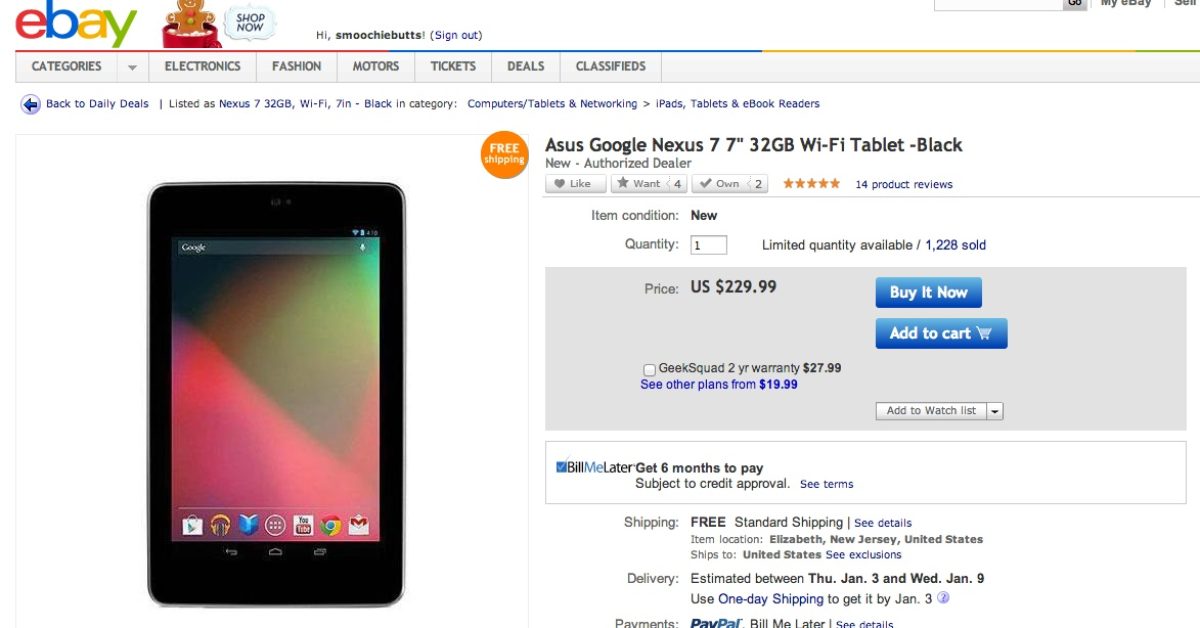Click the blue back arrow icon

(30, 104)
